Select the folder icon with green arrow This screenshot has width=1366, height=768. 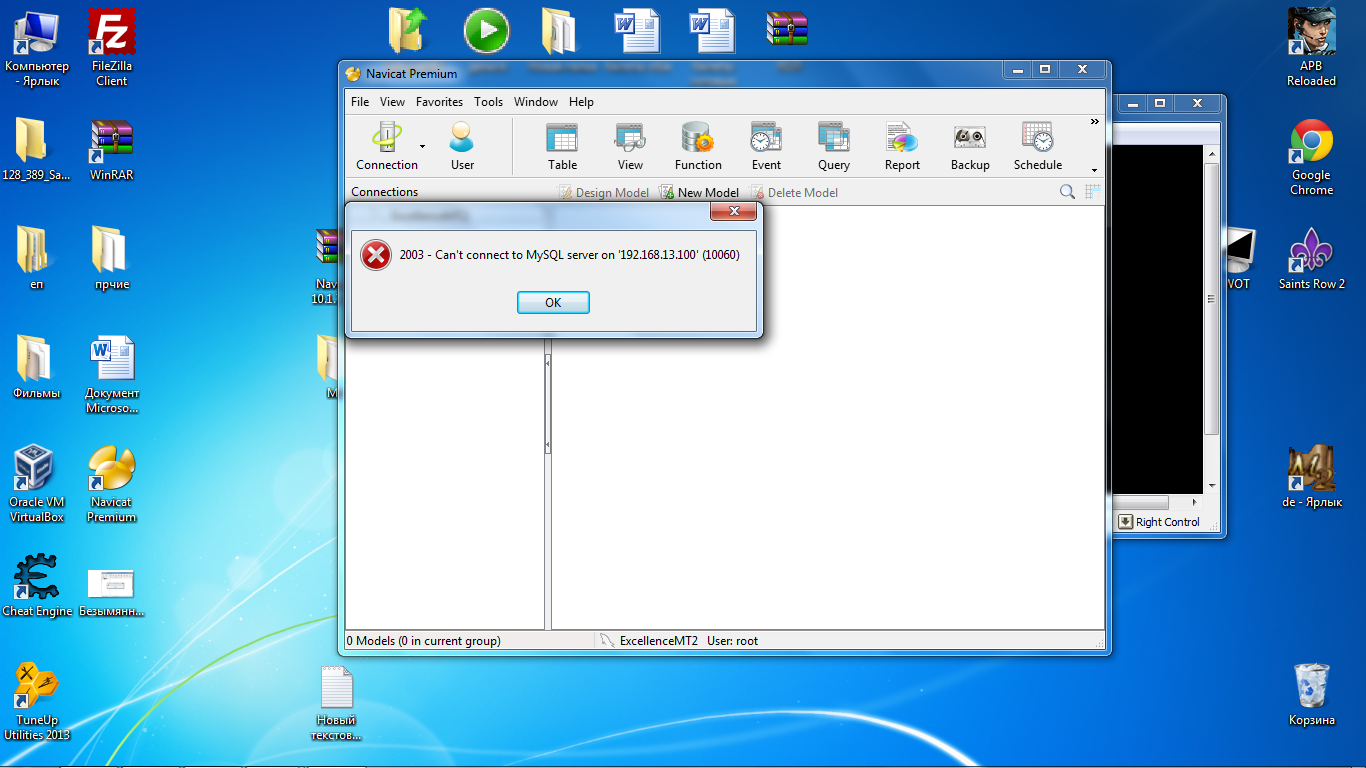tap(409, 30)
